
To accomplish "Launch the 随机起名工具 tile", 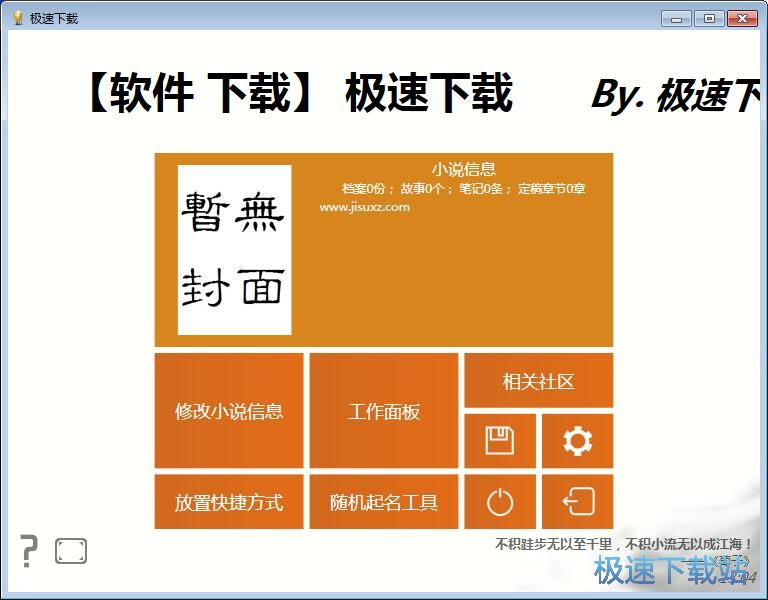I will click(384, 502).
